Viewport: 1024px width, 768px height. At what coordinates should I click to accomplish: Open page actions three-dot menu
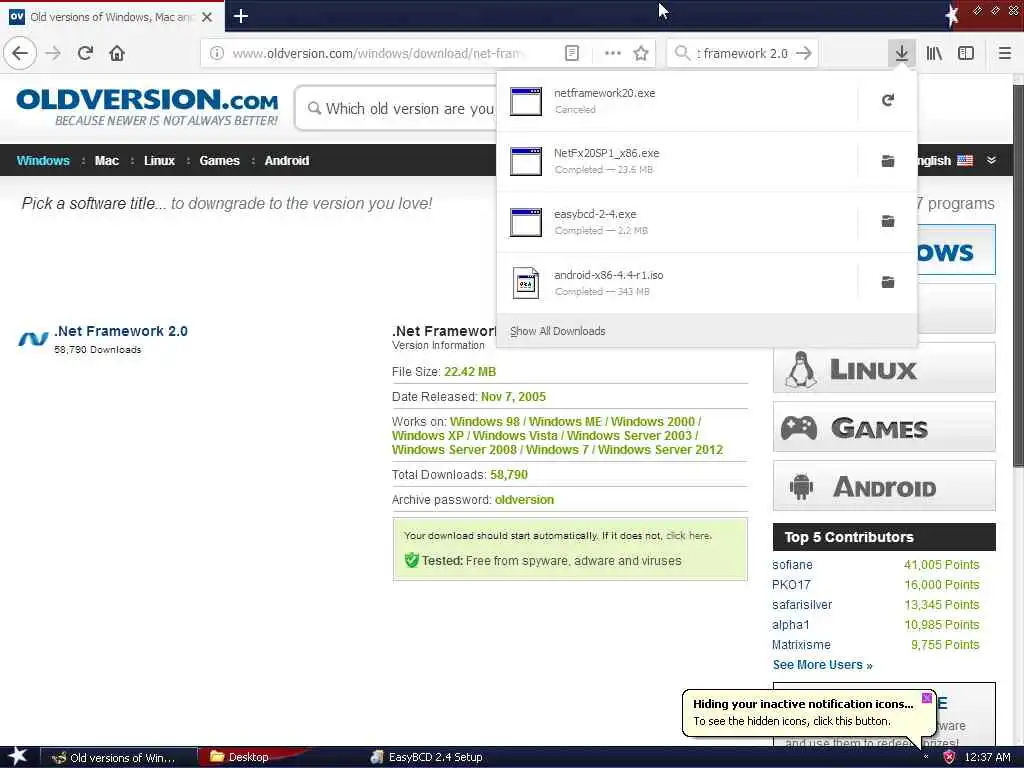coord(613,53)
